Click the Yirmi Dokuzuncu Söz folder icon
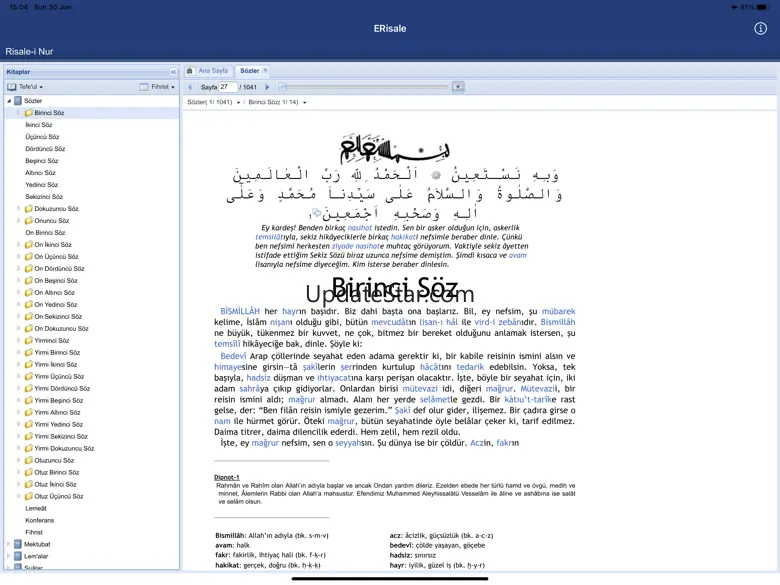The height and width of the screenshot is (585, 780). [29, 448]
